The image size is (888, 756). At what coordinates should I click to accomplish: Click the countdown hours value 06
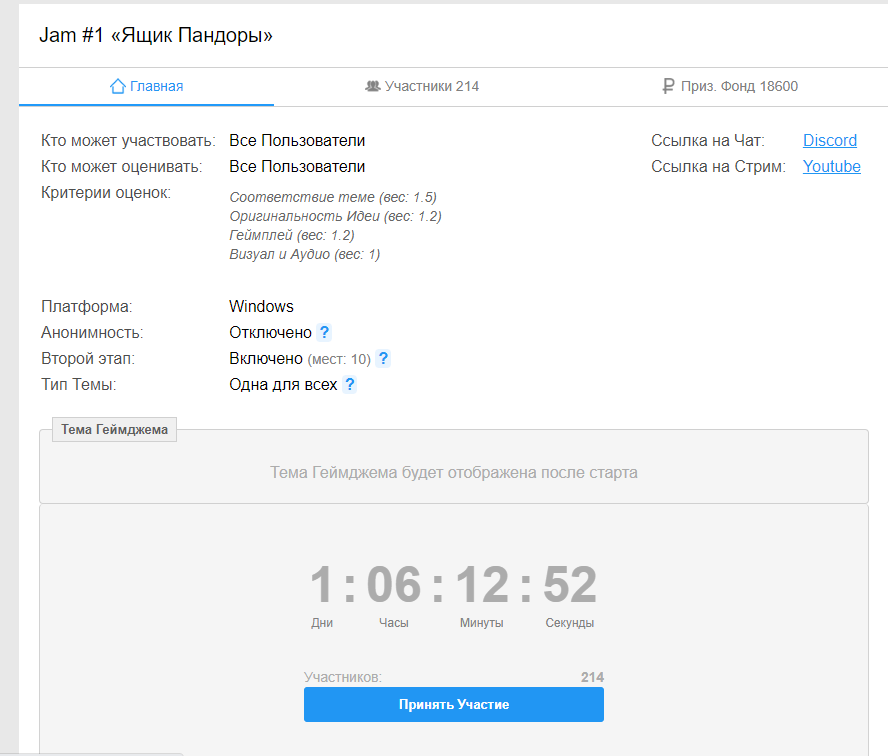click(x=394, y=584)
